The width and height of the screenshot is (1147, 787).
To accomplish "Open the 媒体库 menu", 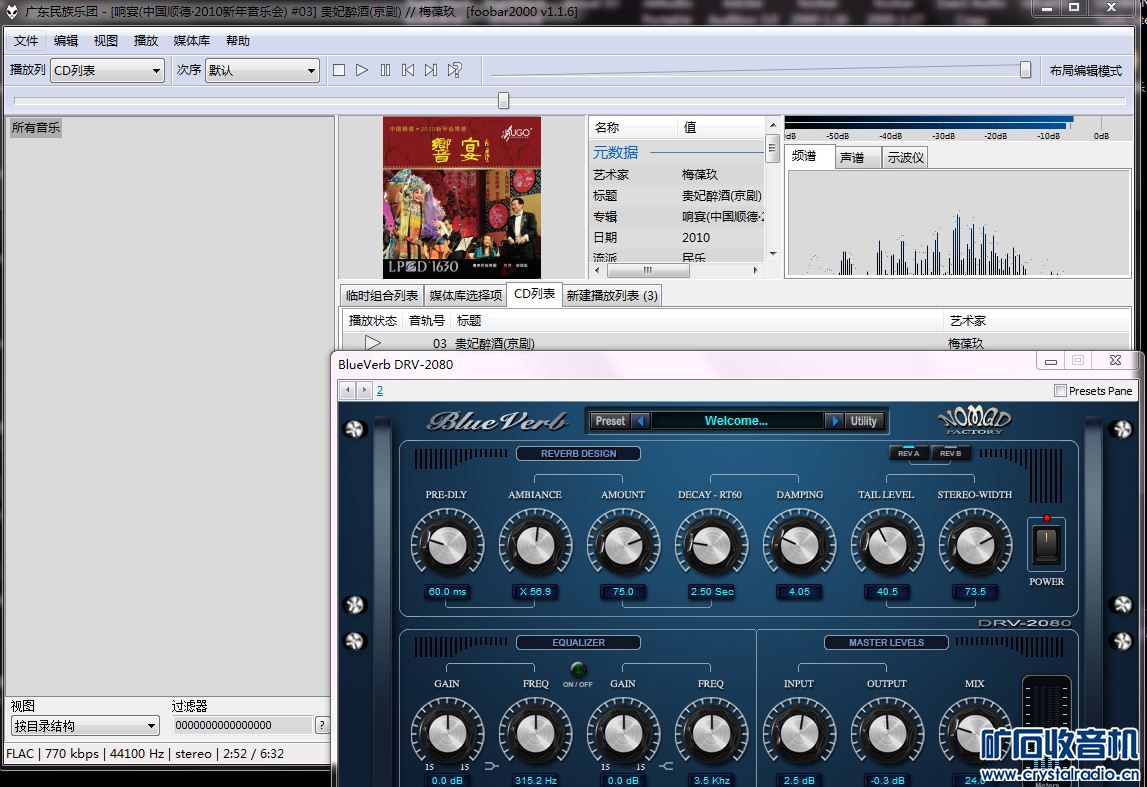I will (x=192, y=40).
